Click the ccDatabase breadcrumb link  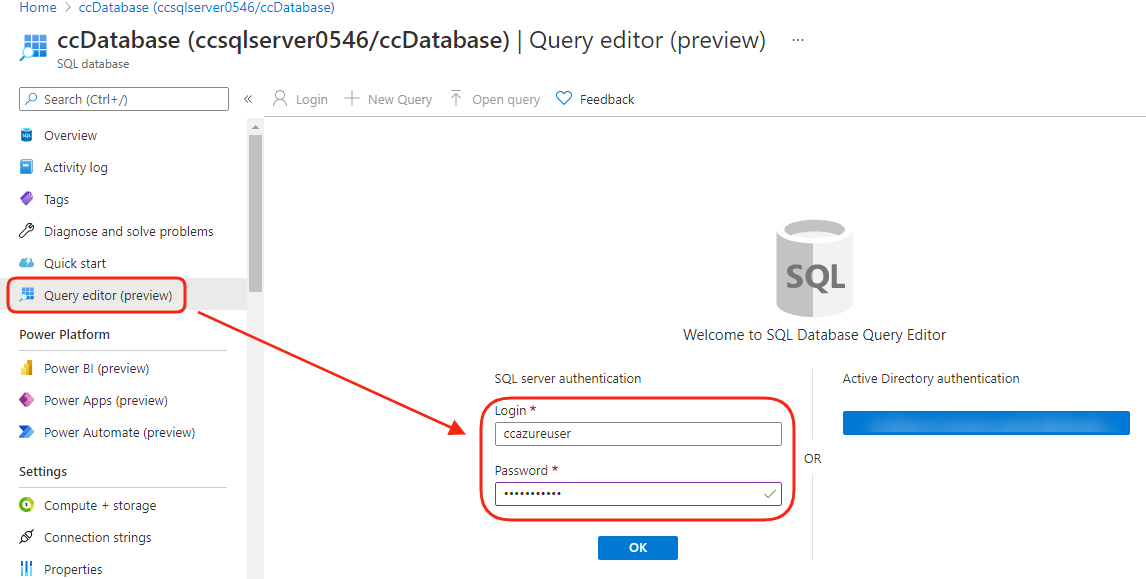[207, 7]
